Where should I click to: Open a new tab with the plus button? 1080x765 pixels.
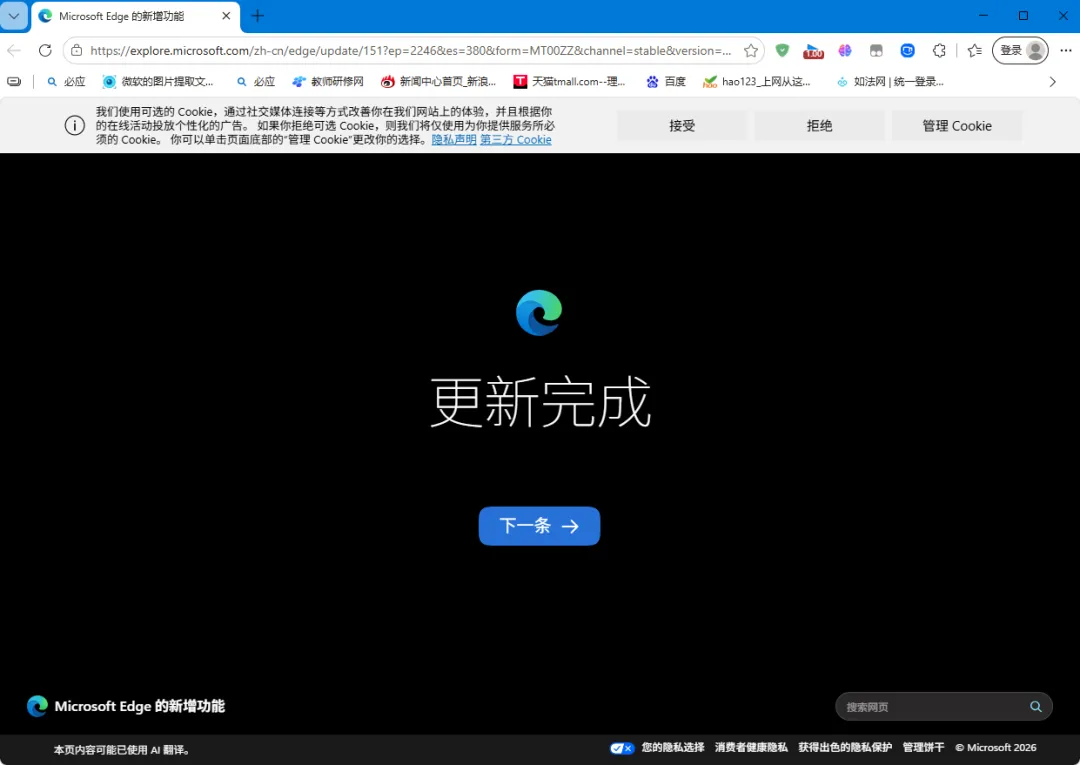click(x=258, y=16)
